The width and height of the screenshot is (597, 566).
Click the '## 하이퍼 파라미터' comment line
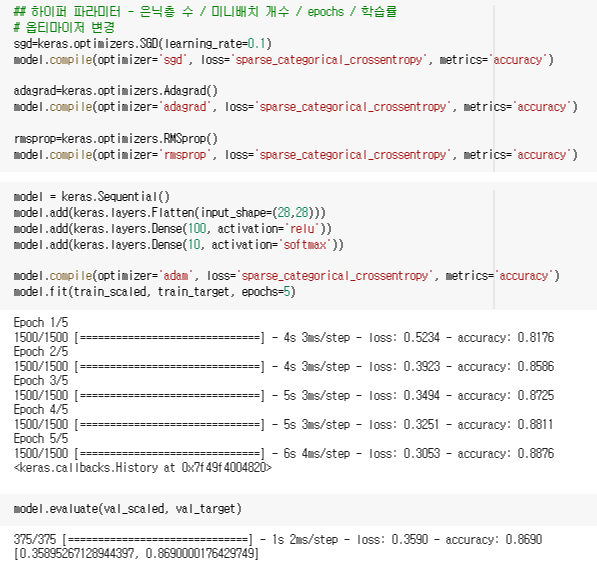pyautogui.click(x=205, y=11)
